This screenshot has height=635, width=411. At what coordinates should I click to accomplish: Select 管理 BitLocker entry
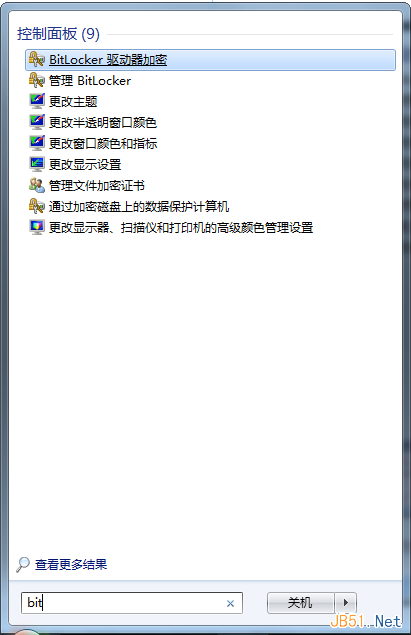pyautogui.click(x=89, y=81)
